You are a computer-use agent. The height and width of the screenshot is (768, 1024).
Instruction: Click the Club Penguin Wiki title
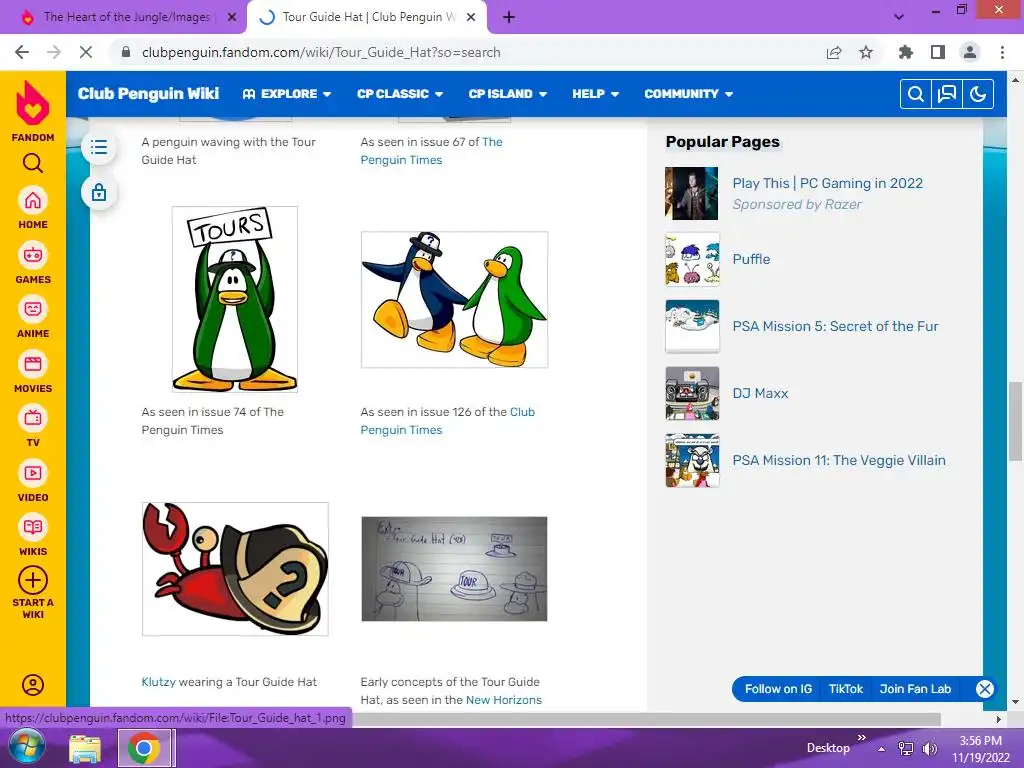tap(148, 93)
